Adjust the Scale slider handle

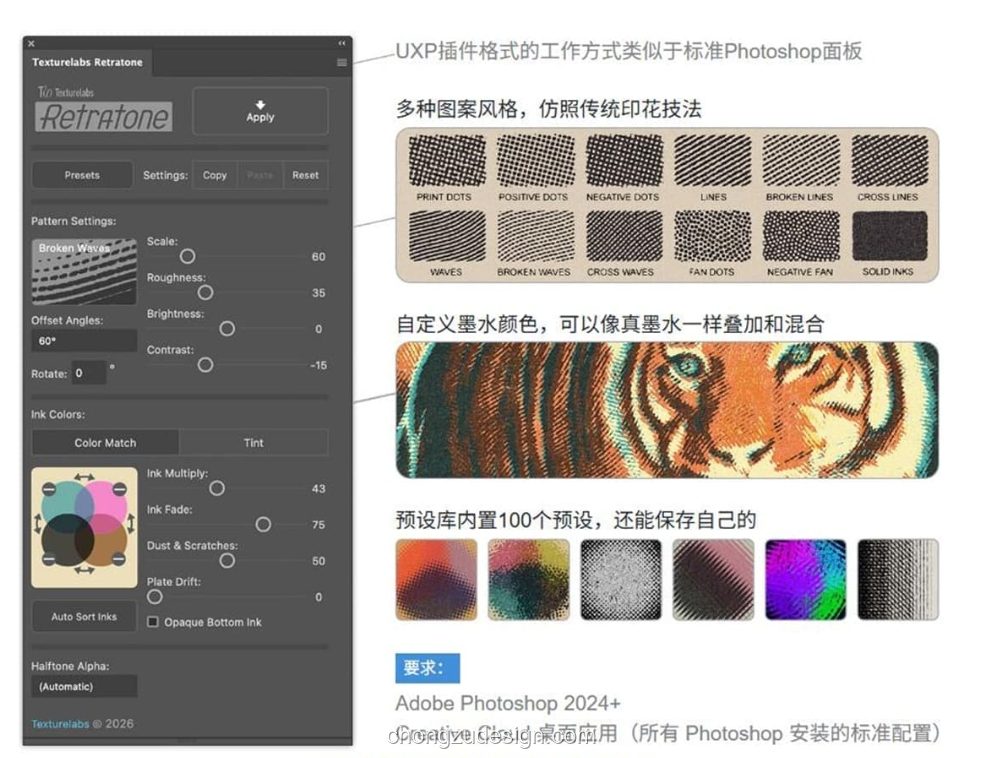tap(187, 256)
